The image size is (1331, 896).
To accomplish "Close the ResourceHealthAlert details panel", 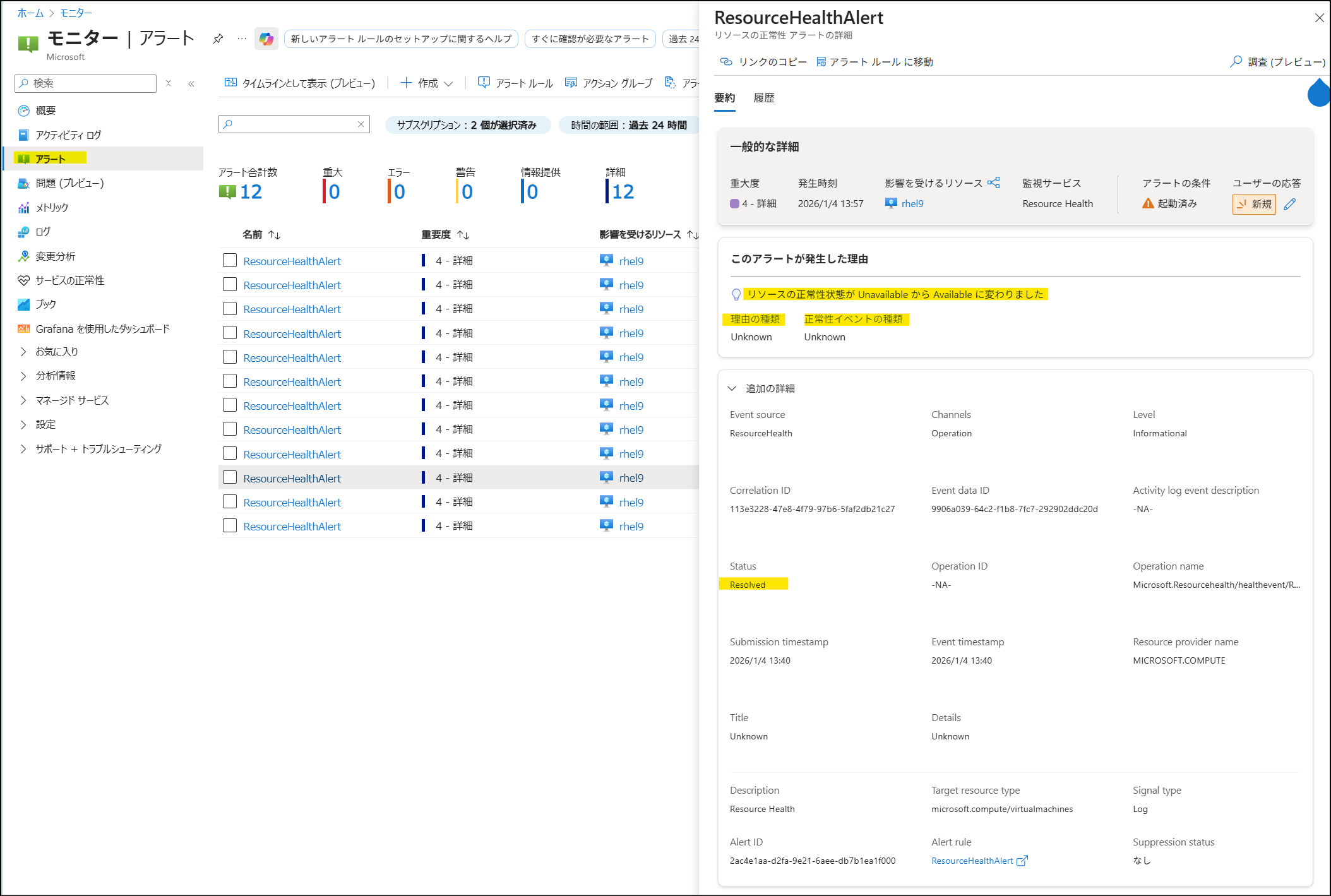I will [1319, 18].
